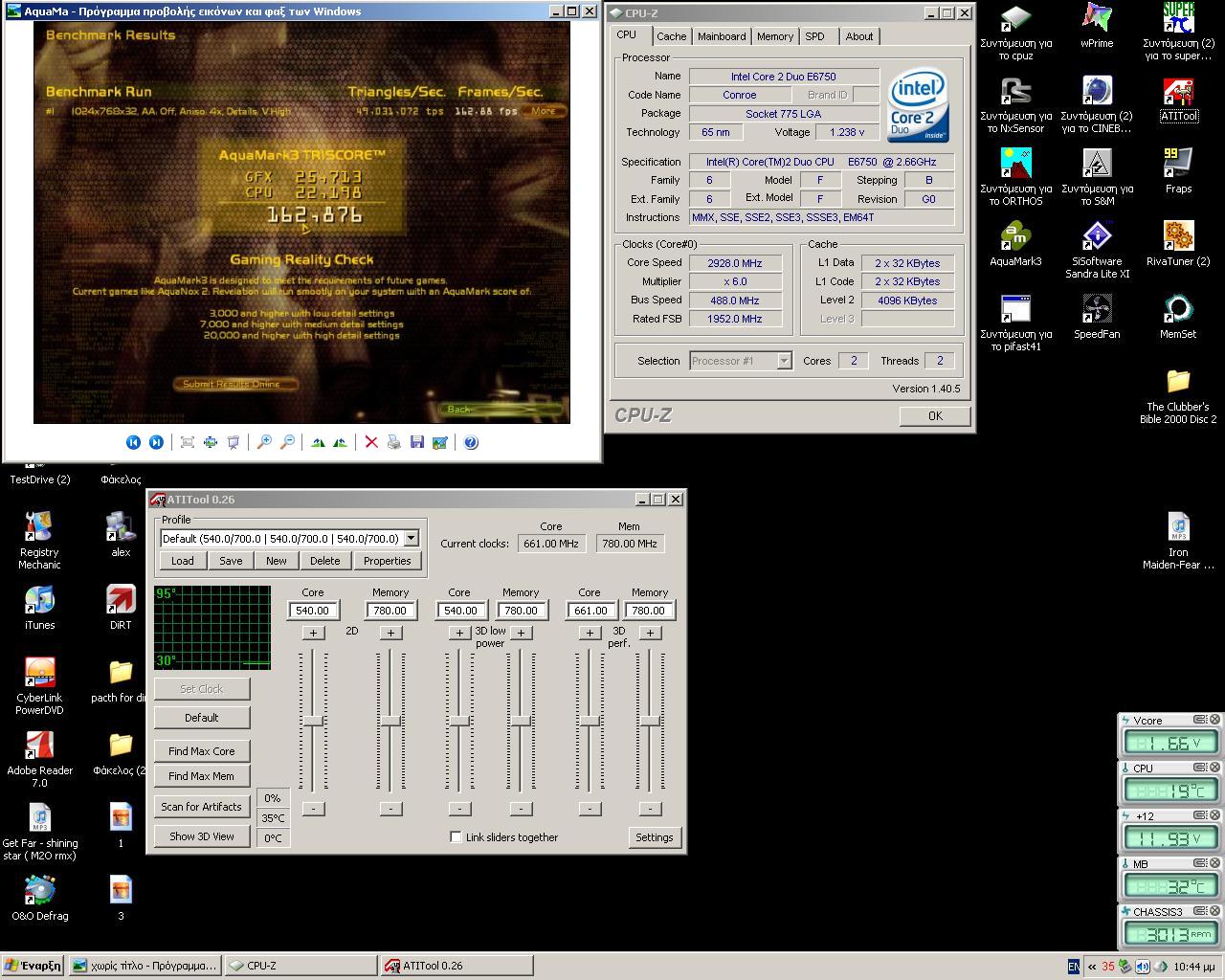This screenshot has width=1225, height=980.
Task: Print the image from viewer toolbar
Action: pos(393,442)
